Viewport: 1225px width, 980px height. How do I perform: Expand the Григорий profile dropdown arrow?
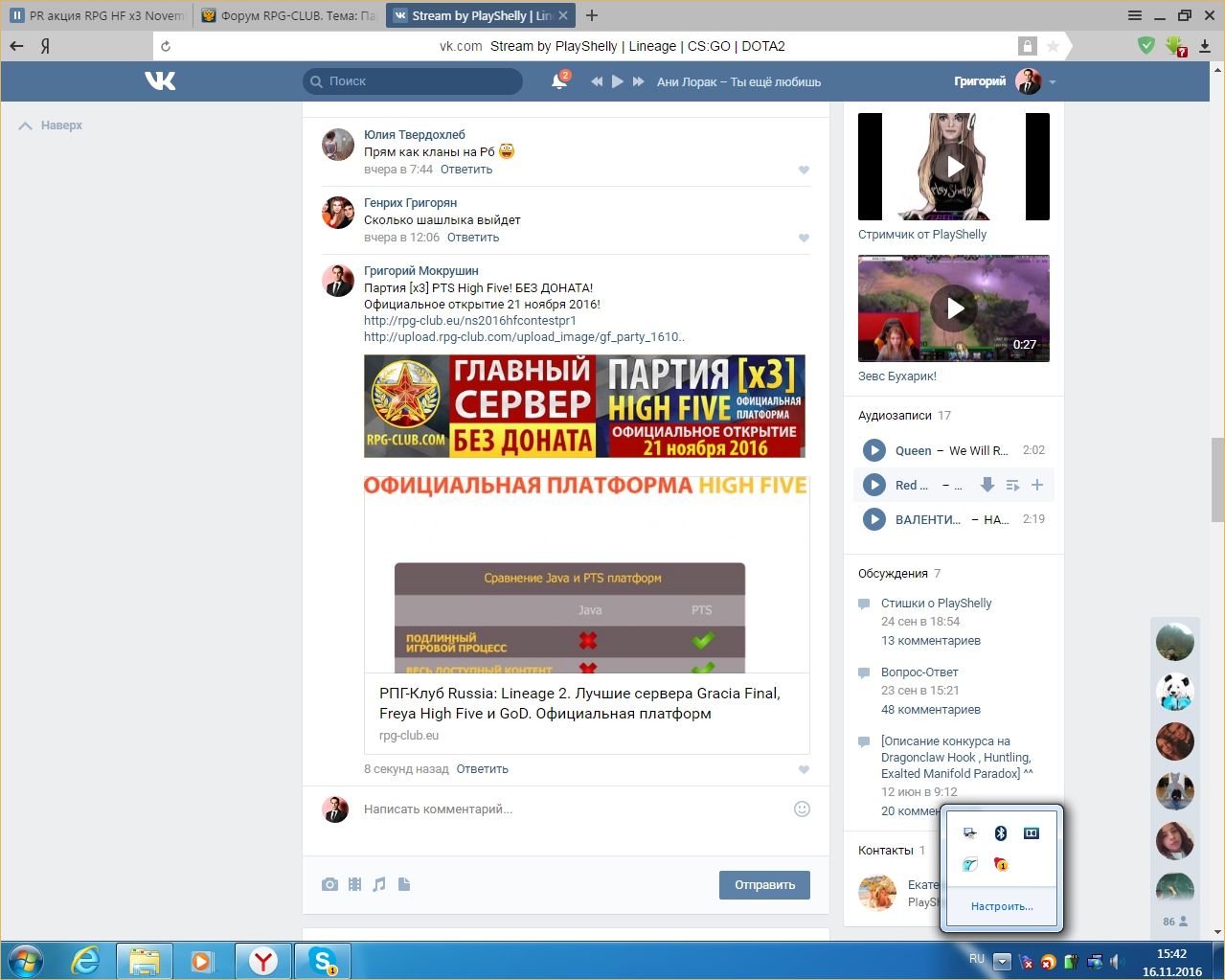coord(1053,82)
